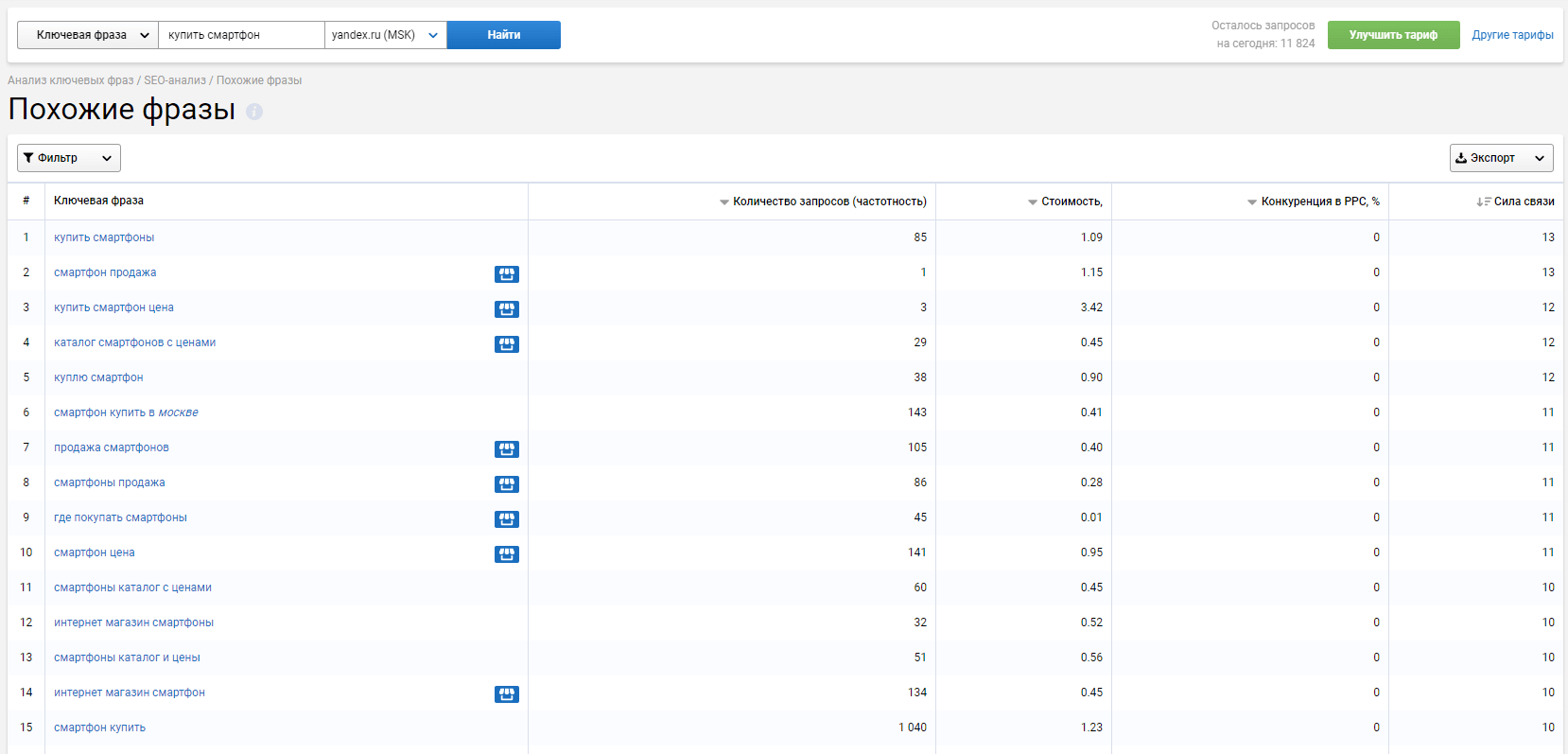Sort by 'Конкуренция в PPC, %' column
1568x754 pixels.
[x=1313, y=202]
